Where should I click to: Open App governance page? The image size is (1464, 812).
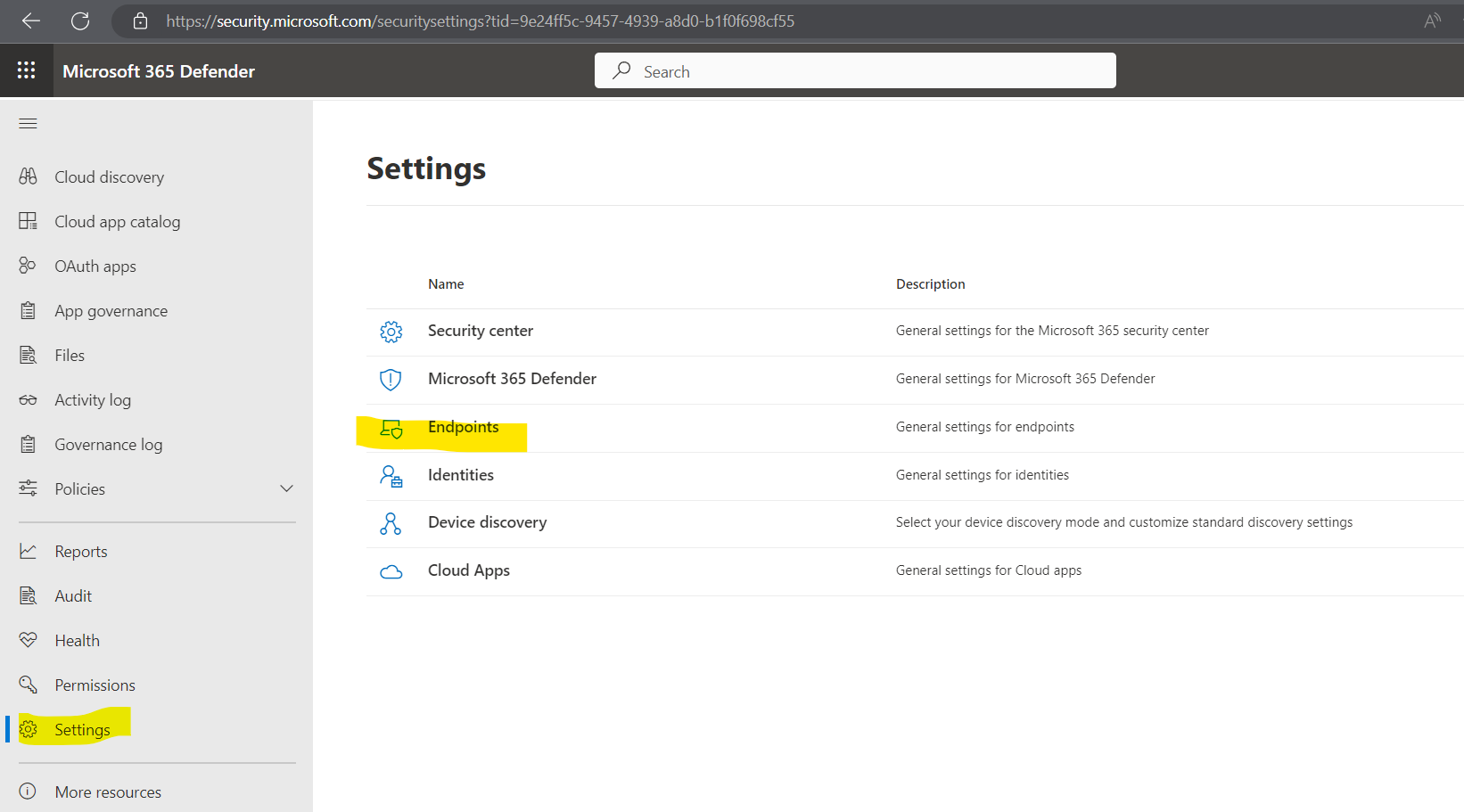111,310
